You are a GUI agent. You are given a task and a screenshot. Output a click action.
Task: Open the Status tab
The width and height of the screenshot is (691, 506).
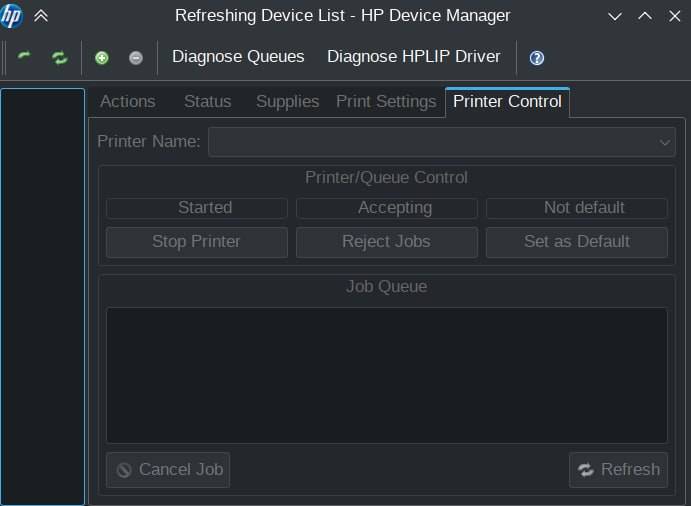coord(207,101)
